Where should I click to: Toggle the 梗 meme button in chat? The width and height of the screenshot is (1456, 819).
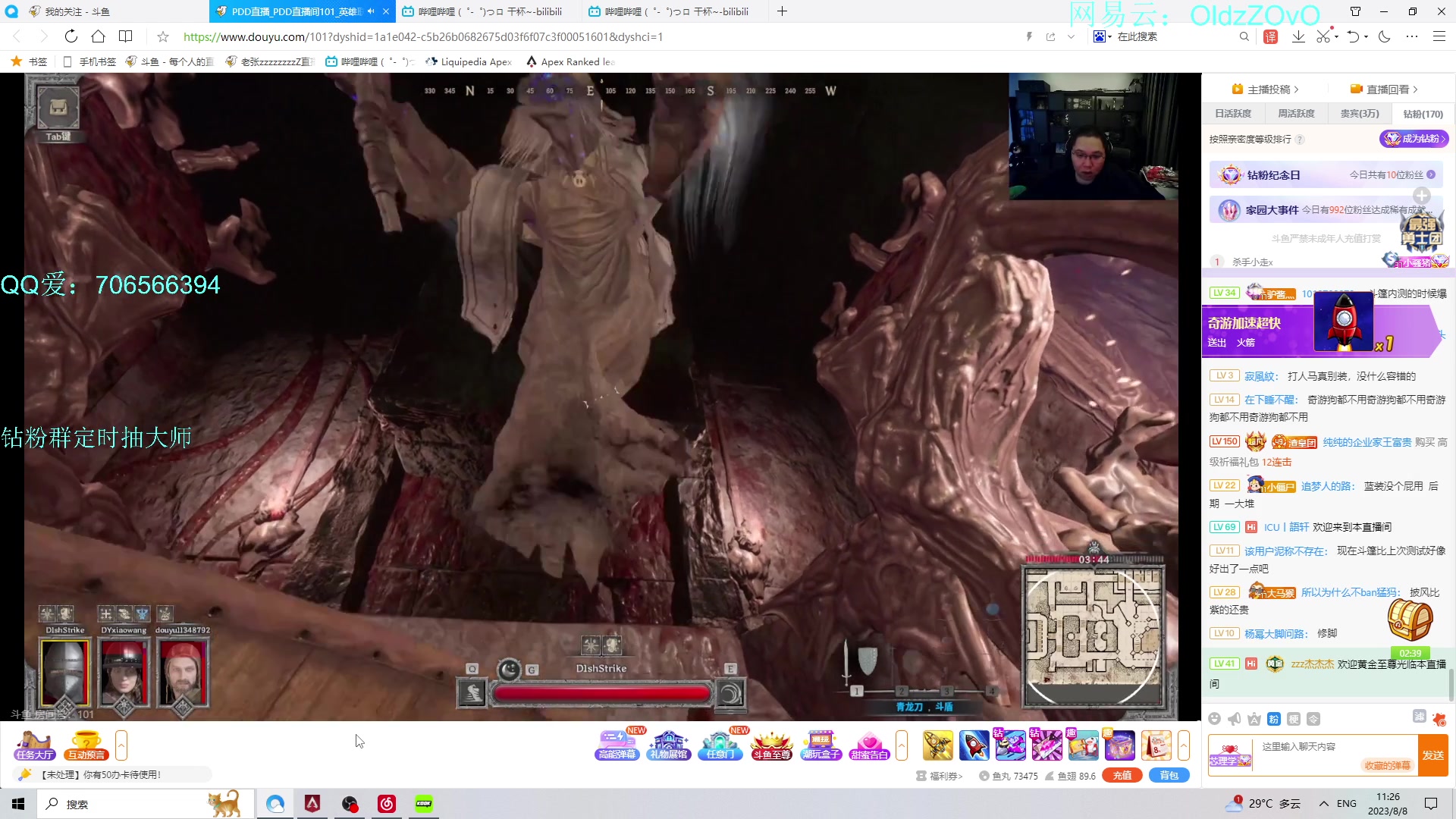pyautogui.click(x=1294, y=719)
